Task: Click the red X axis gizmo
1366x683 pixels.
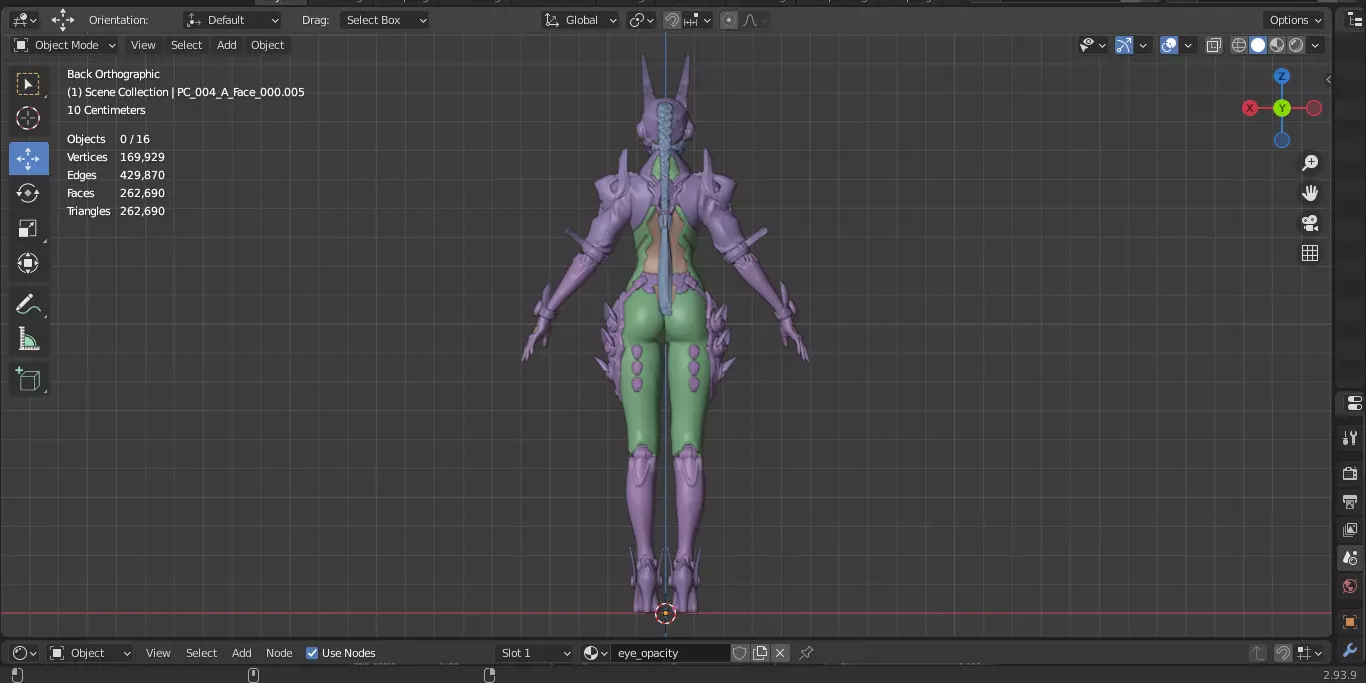Action: 1250,108
